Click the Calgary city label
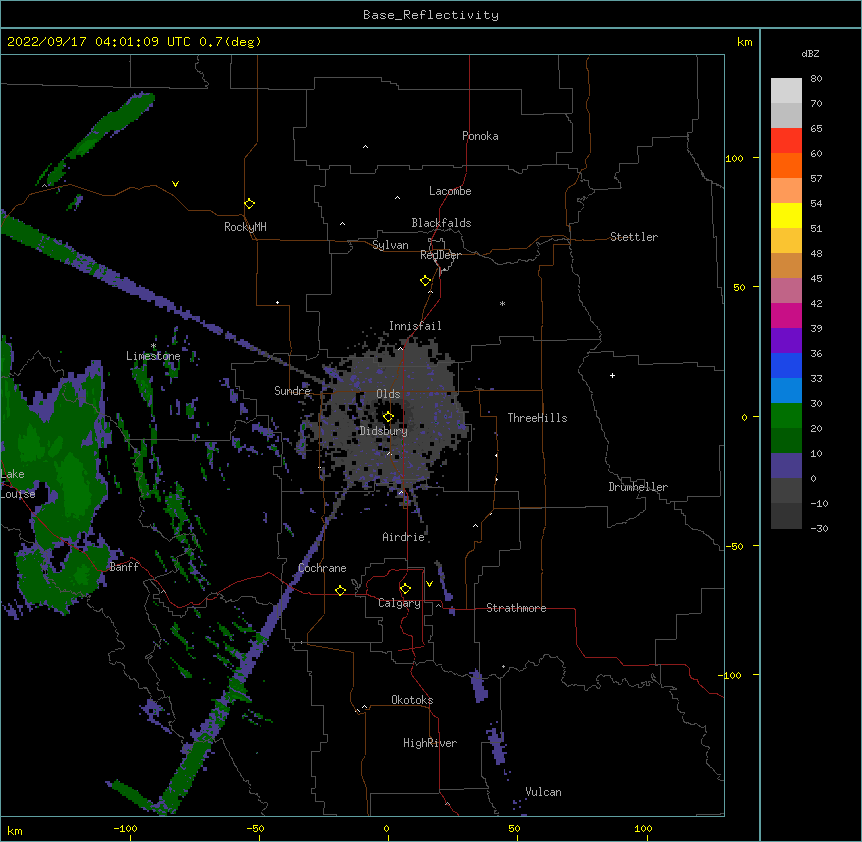Image resolution: width=862 pixels, height=842 pixels. point(399,603)
